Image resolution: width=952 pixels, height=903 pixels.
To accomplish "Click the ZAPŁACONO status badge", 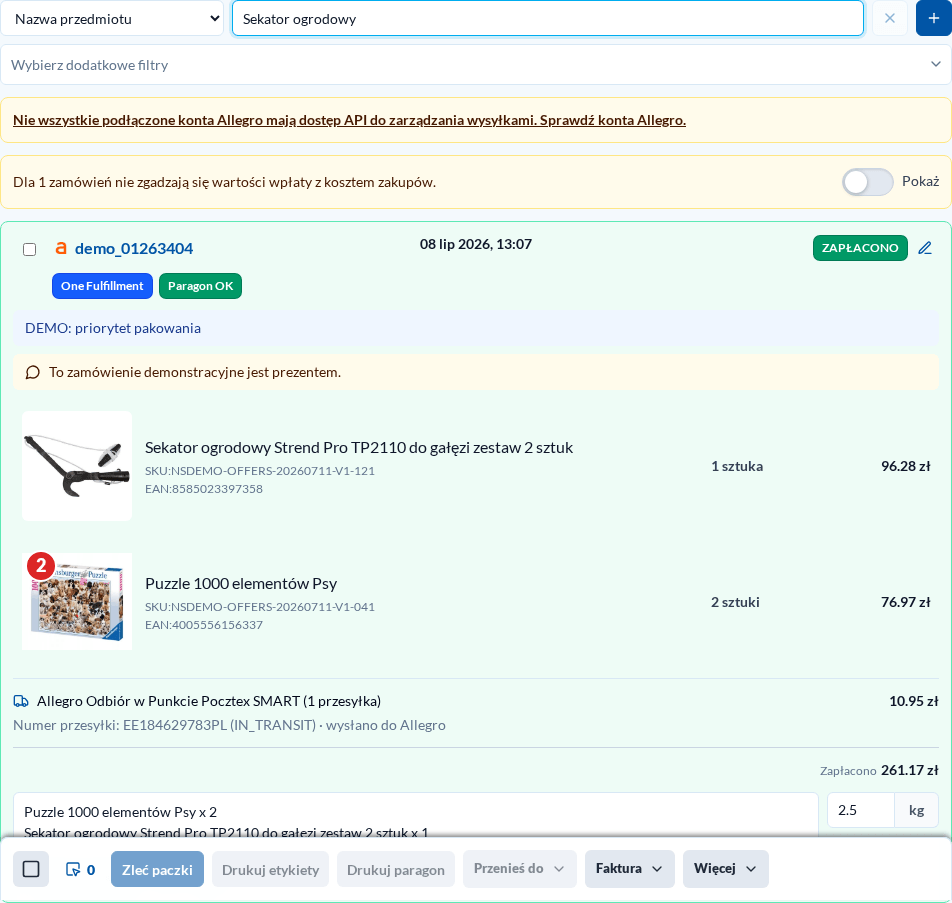I will click(860, 248).
